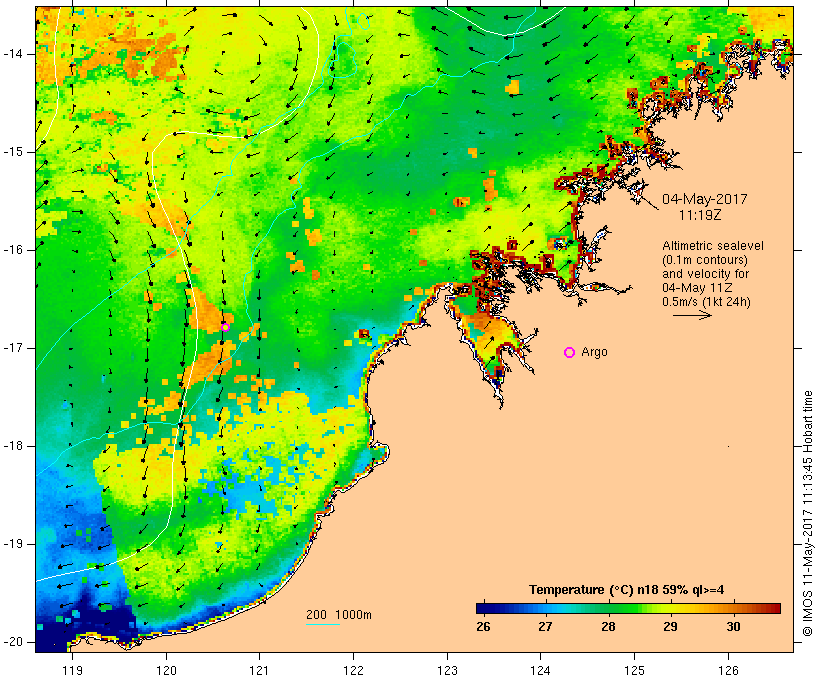Click the magenta Argo float marker in the ocean
The width and height of the screenshot is (820, 680).
point(225,327)
